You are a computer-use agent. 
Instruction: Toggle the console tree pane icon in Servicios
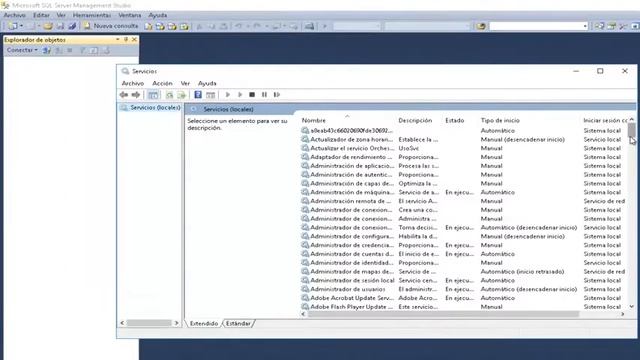point(153,95)
